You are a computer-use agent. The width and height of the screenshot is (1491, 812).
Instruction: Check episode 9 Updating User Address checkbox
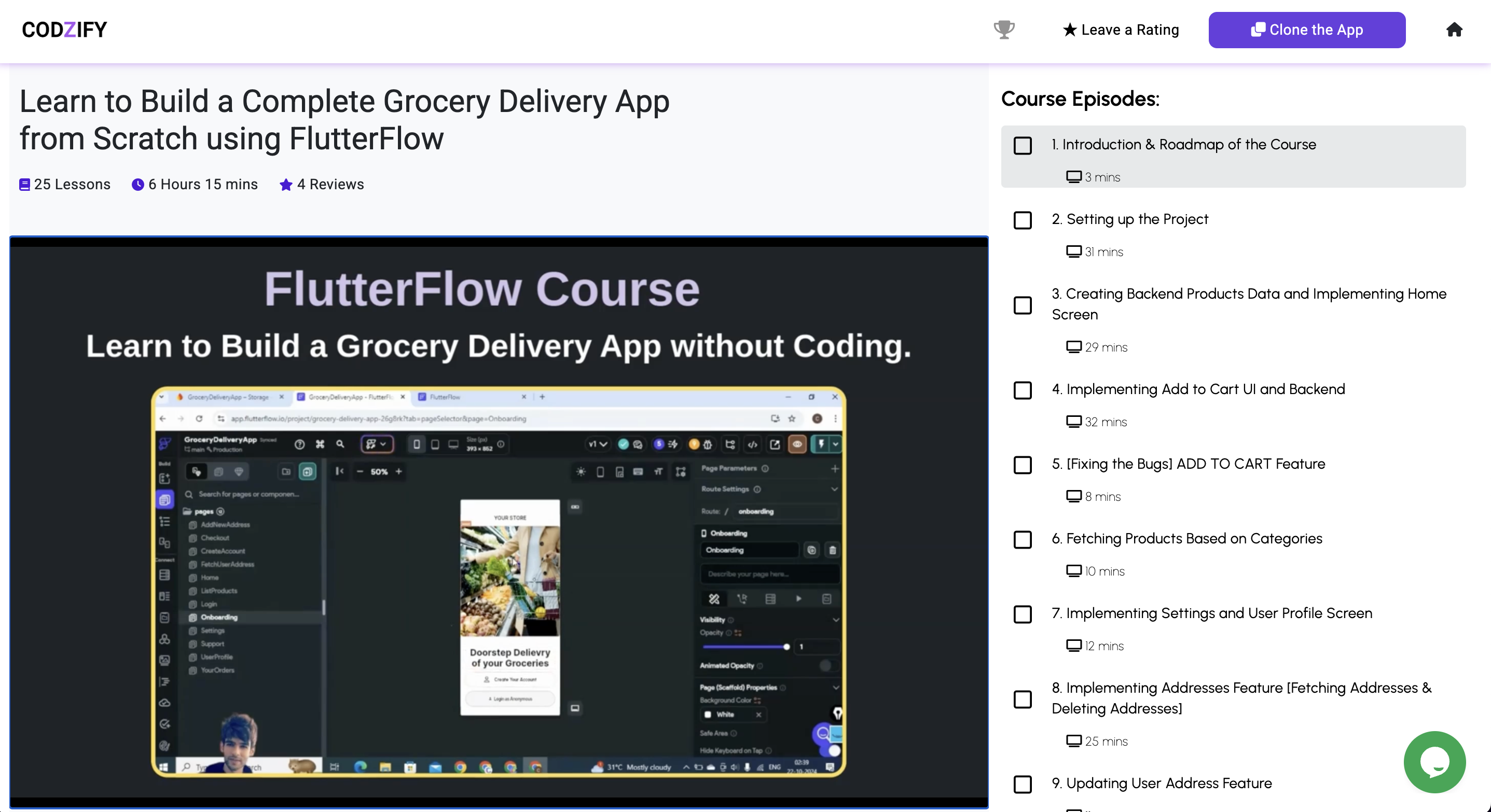point(1023,783)
